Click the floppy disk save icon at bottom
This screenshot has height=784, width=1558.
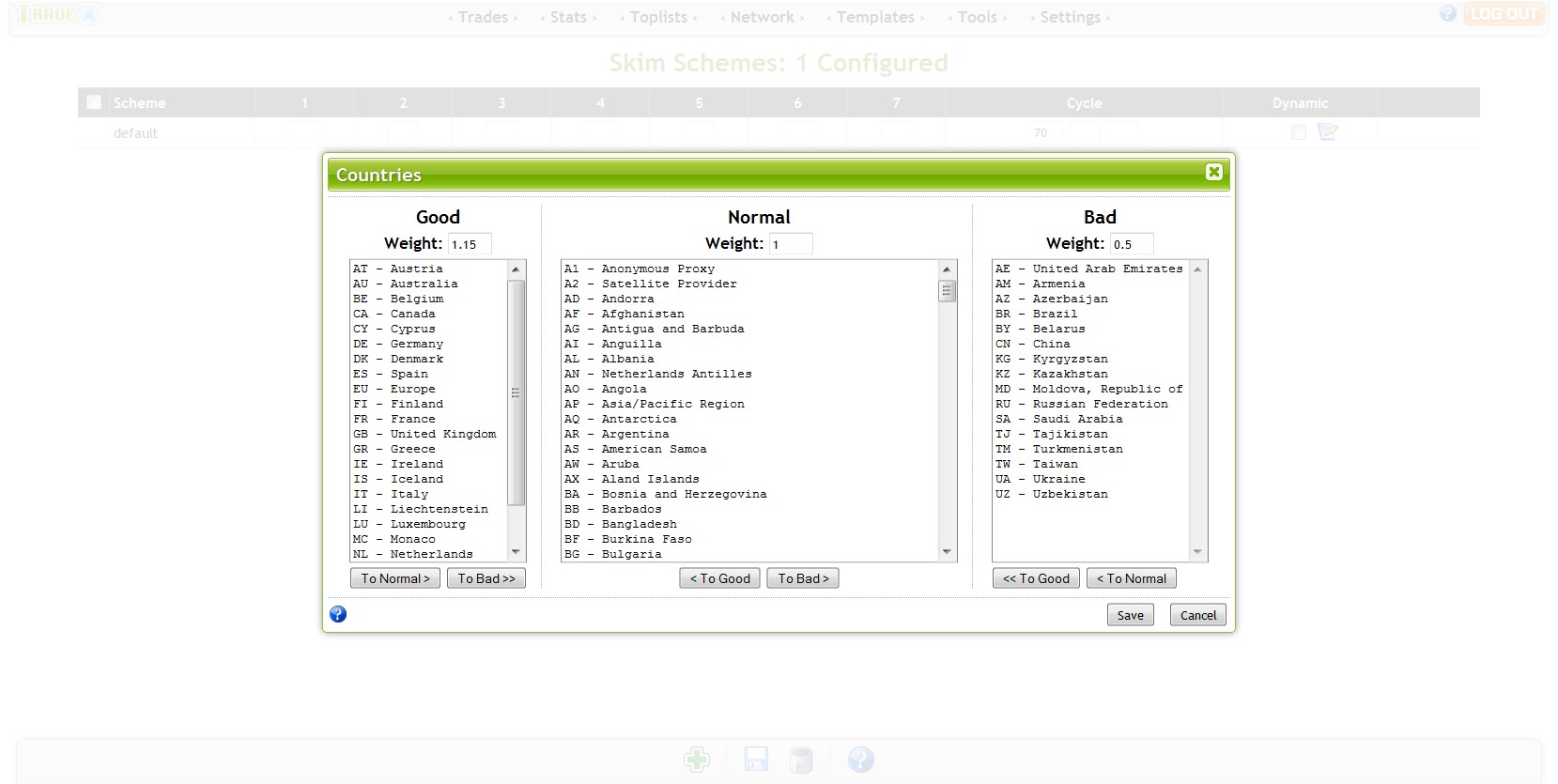756,760
